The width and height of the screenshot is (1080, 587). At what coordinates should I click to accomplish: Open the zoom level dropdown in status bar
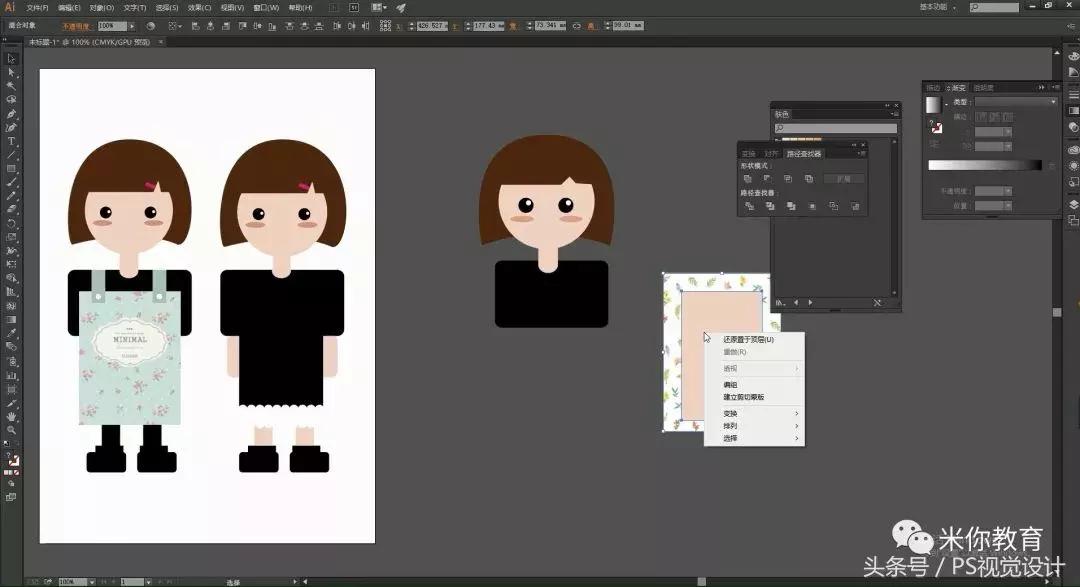tap(91, 581)
